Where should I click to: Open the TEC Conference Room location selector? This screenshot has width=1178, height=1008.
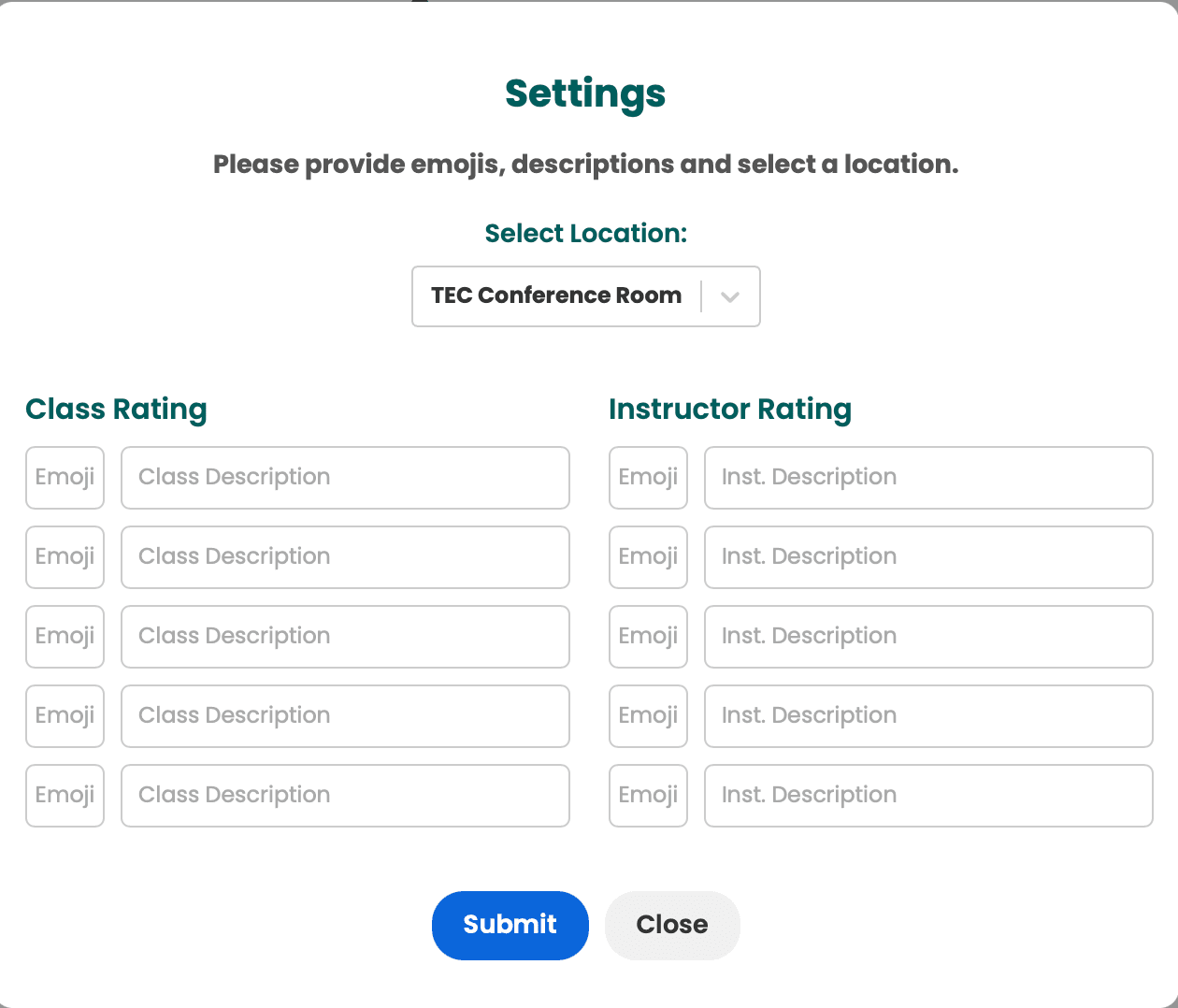point(556,296)
